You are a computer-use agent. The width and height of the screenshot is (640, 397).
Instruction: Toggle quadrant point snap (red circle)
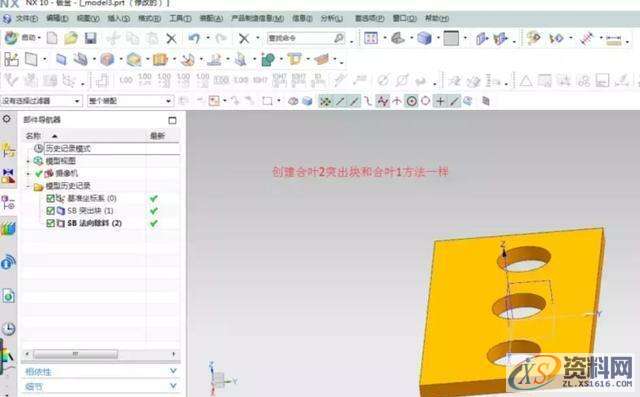point(425,101)
